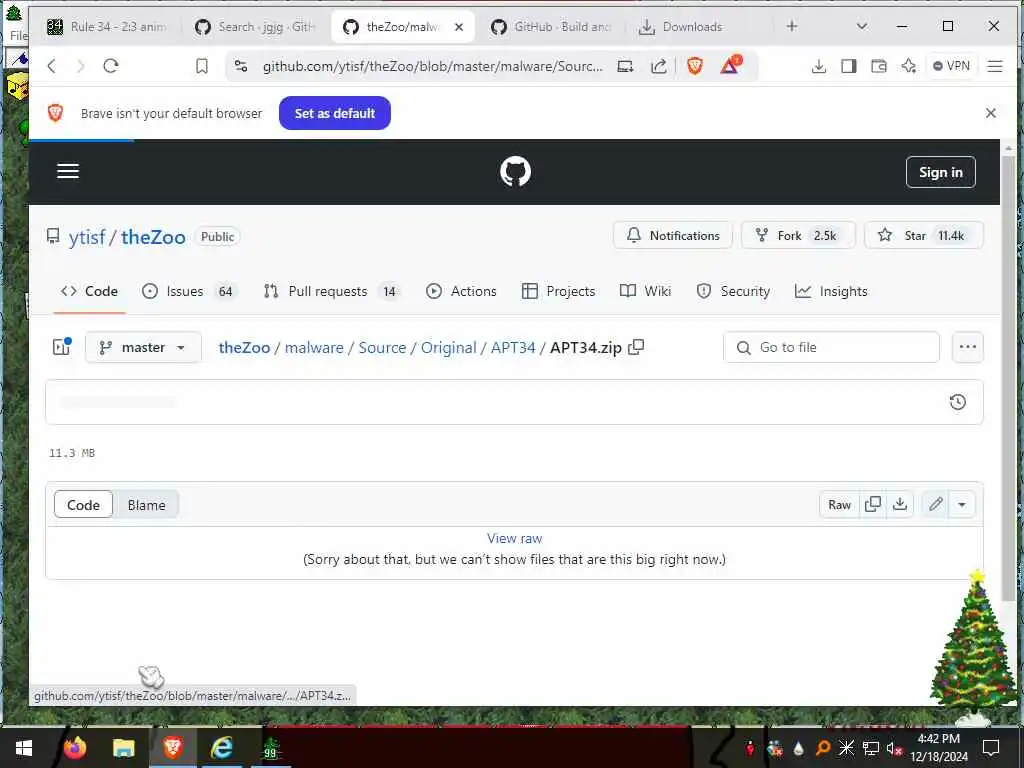Click the browser back arrow
The height and width of the screenshot is (768, 1024).
click(52, 66)
